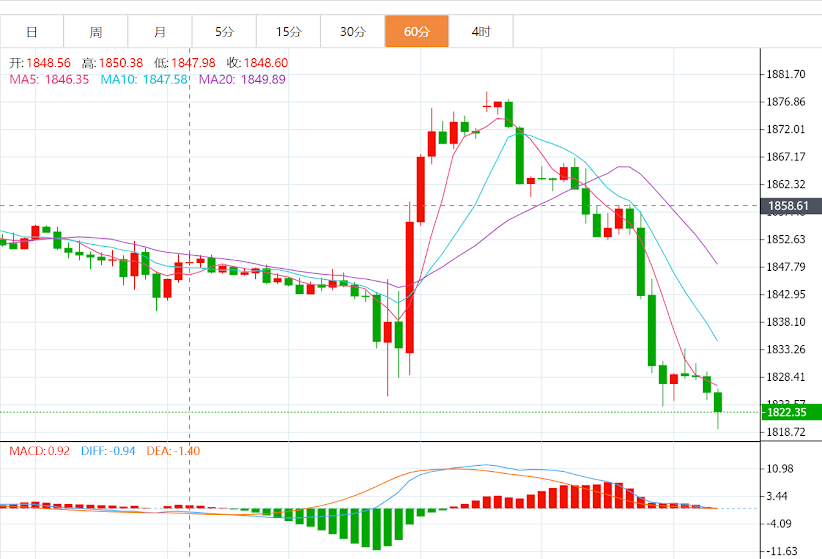This screenshot has height=559, width=822.
Task: Click the -11.63 MACD axis label
Action: tap(782, 551)
